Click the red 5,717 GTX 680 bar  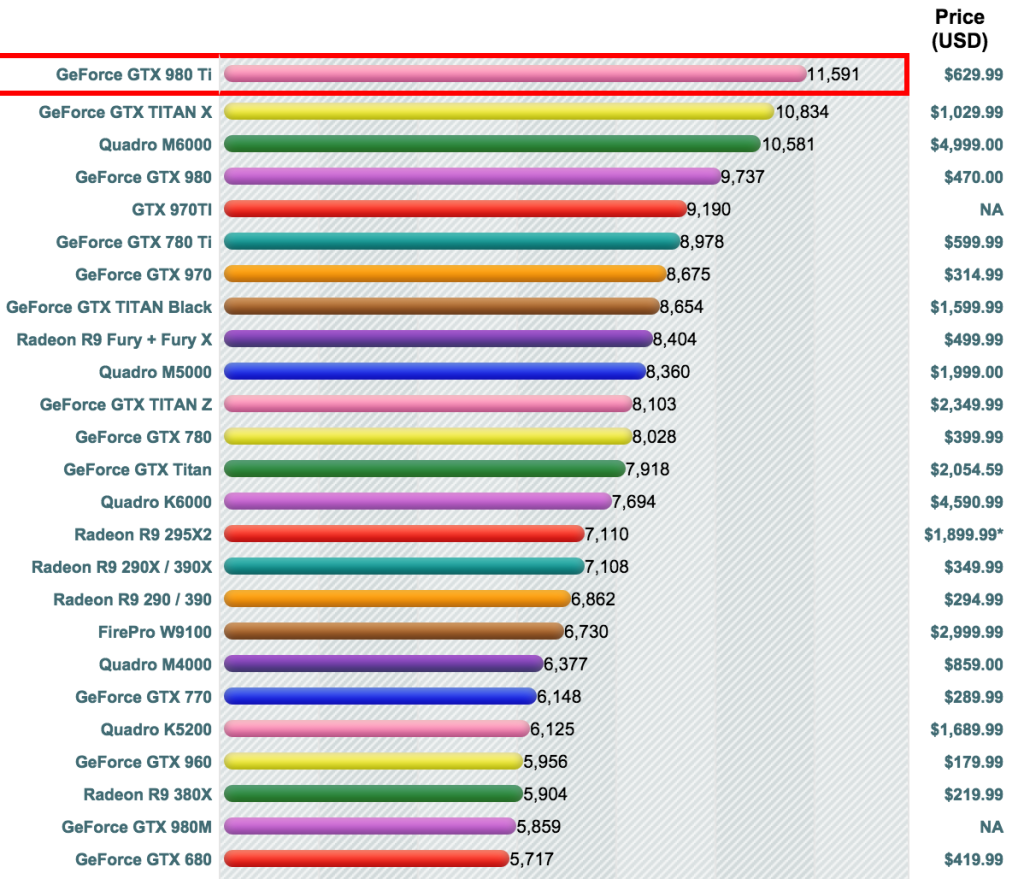coord(366,859)
